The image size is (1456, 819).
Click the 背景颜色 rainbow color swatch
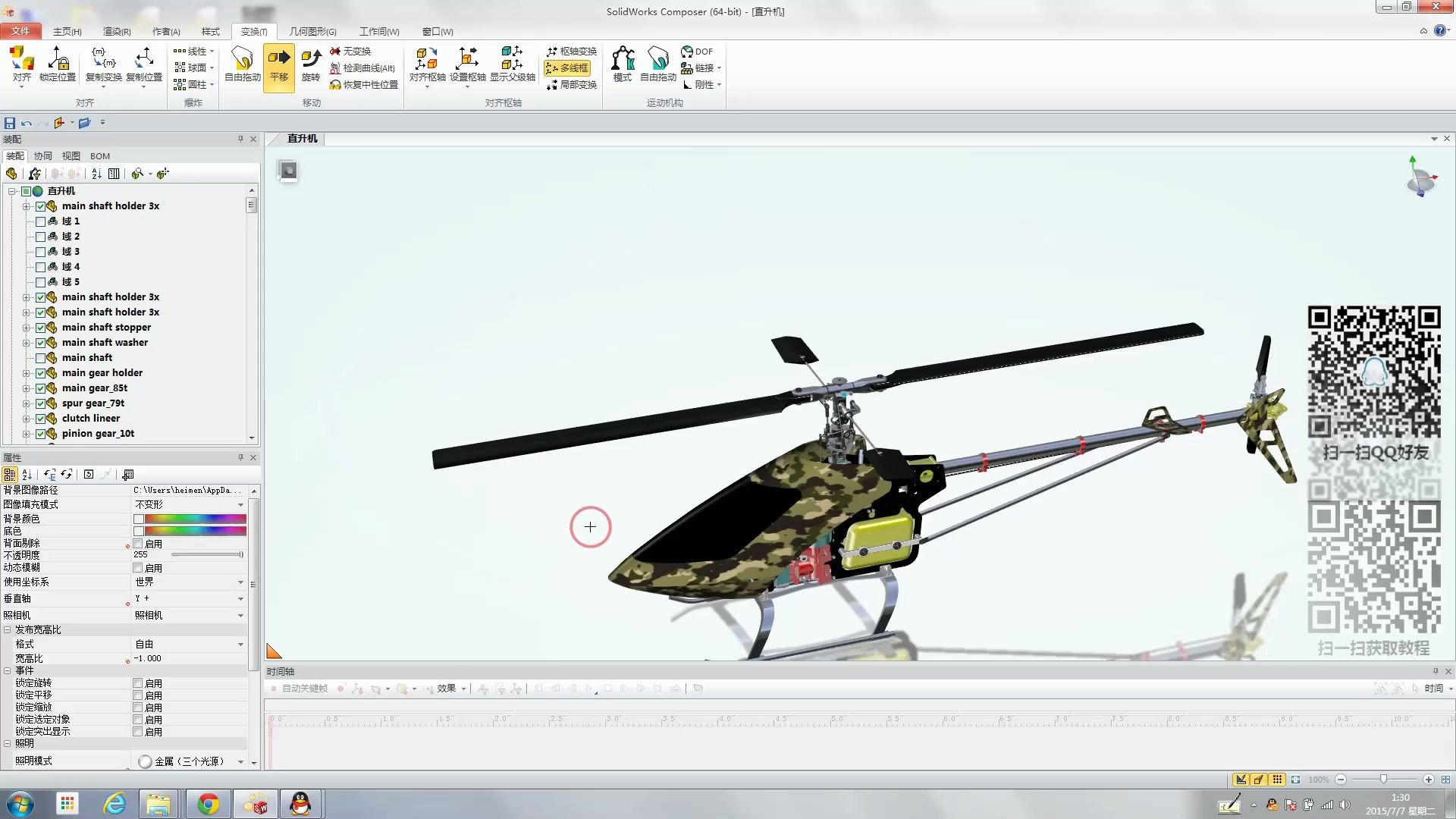pos(190,519)
